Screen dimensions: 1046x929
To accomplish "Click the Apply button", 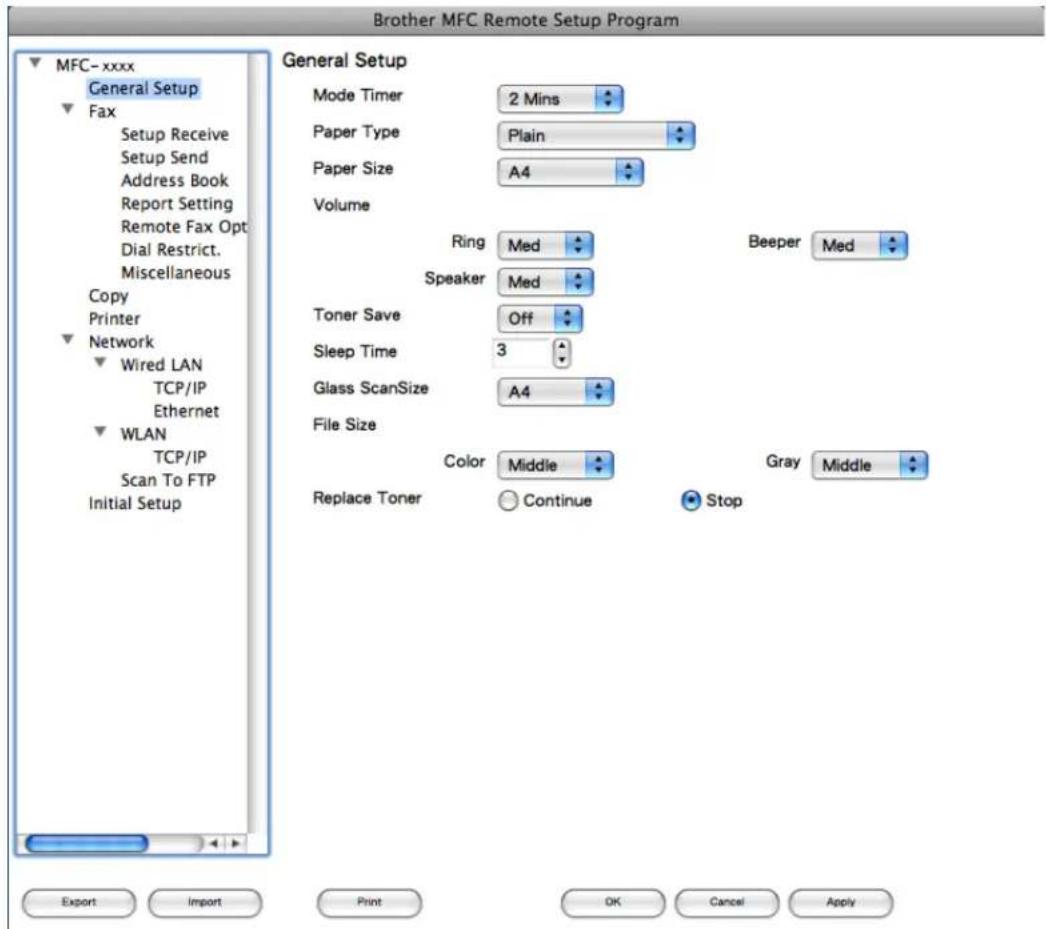I will (841, 903).
